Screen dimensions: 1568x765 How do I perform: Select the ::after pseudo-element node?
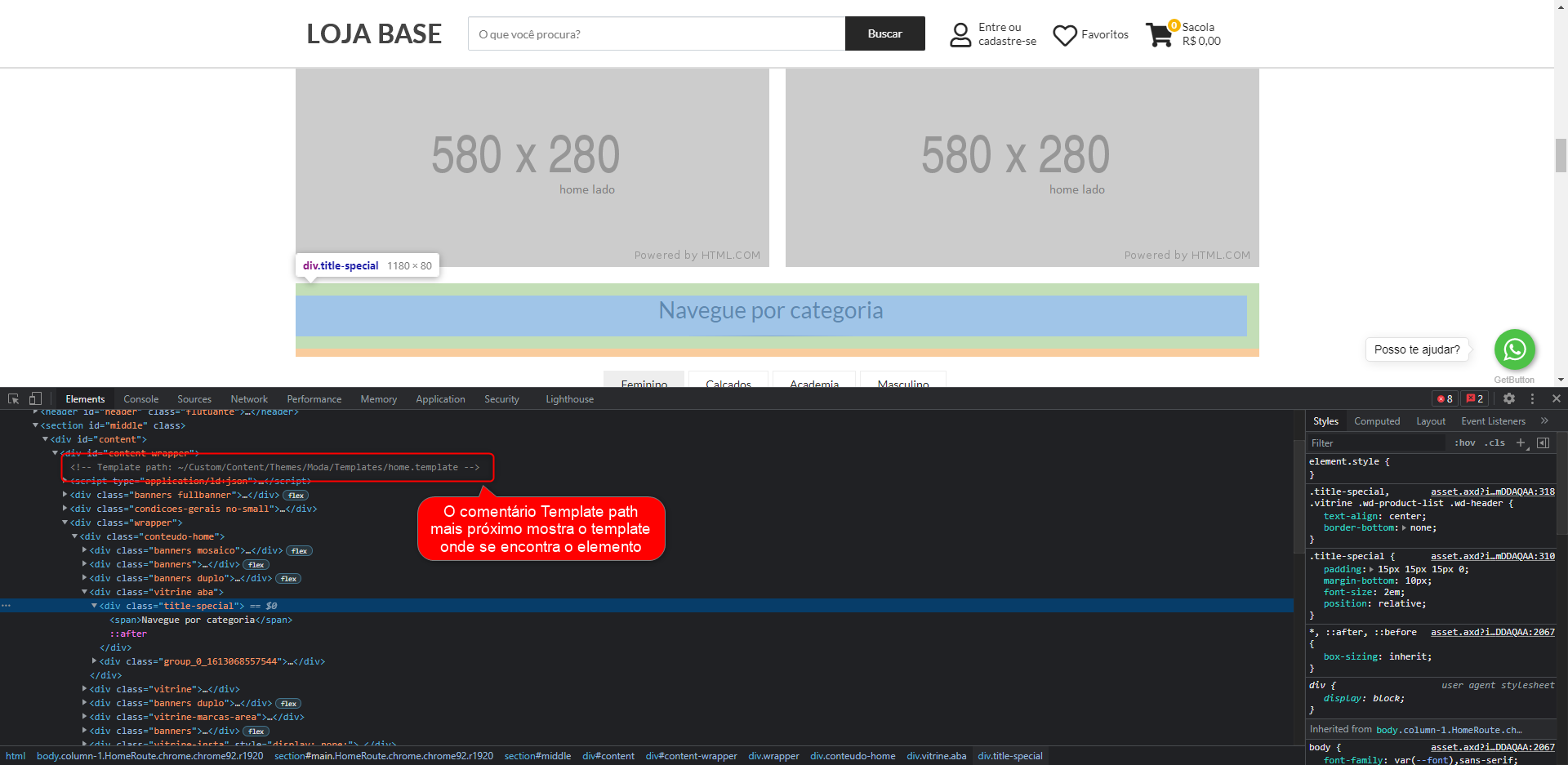click(128, 634)
